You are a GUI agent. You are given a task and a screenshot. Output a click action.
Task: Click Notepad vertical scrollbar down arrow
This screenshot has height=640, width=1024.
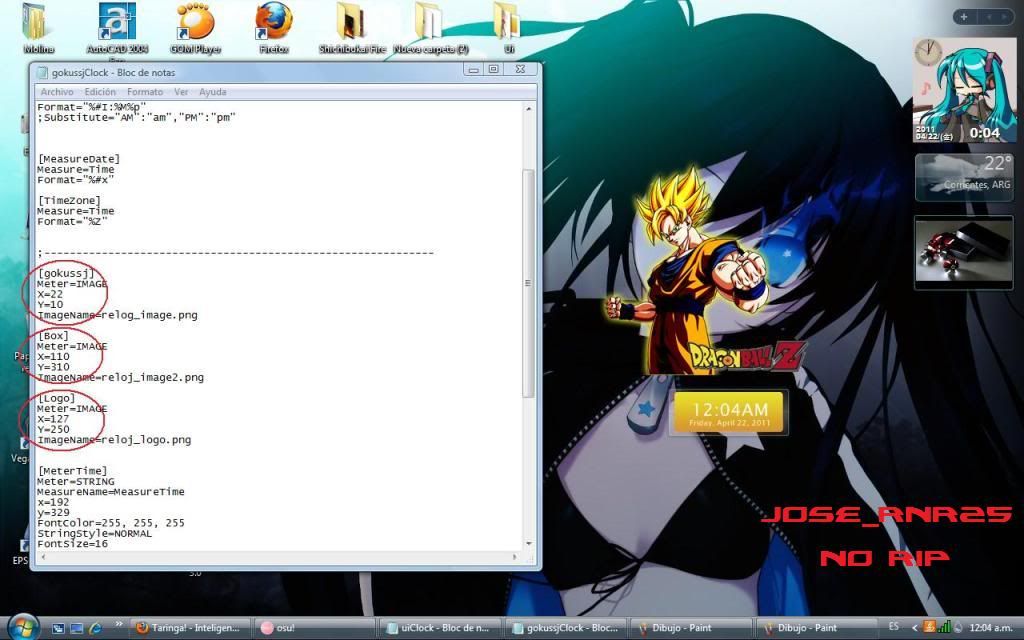528,543
